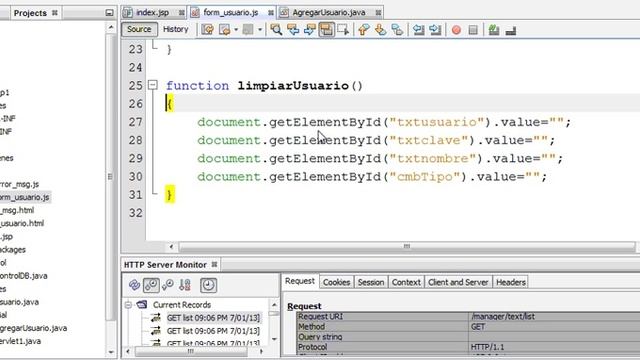Click monitor records horizontal scrollbar thumb
Image resolution: width=640 pixels, height=360 pixels.
pyautogui.click(x=191, y=351)
